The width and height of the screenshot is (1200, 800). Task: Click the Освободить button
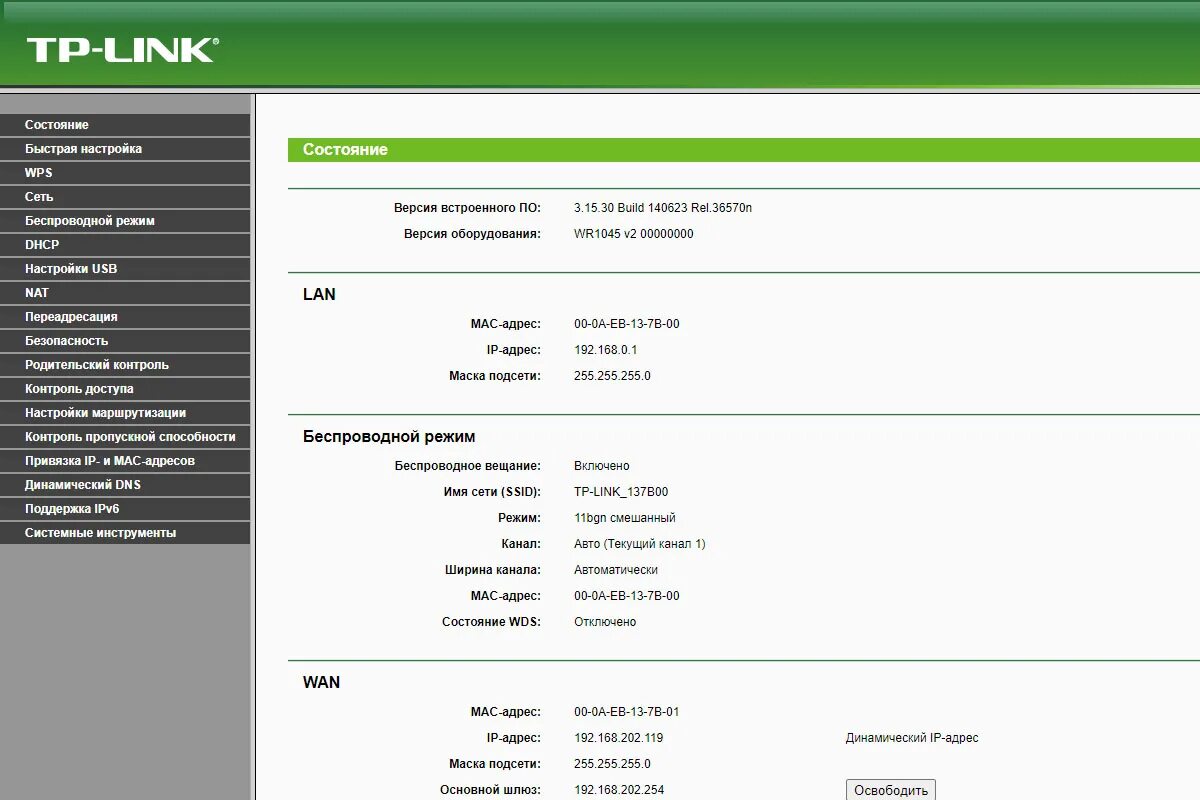pyautogui.click(x=891, y=790)
